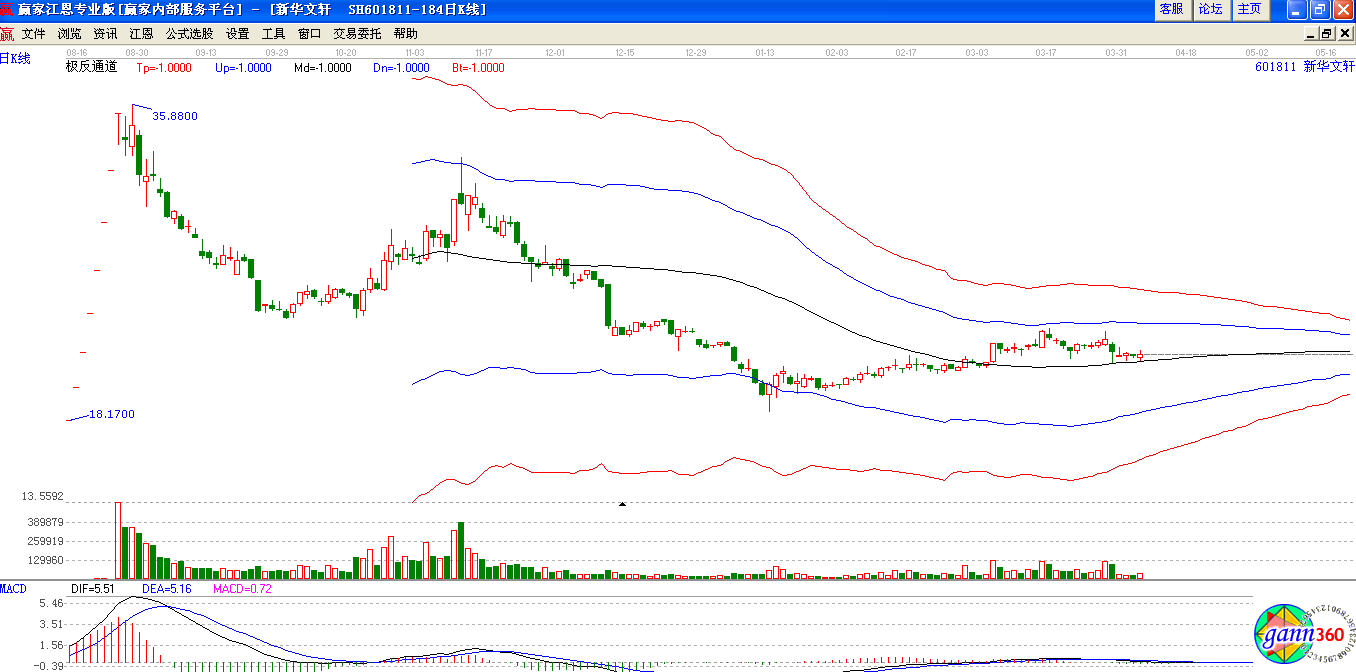Screen dimensions: 1356x672
Task: Click the 08-30 date on time axis
Action: (137, 51)
